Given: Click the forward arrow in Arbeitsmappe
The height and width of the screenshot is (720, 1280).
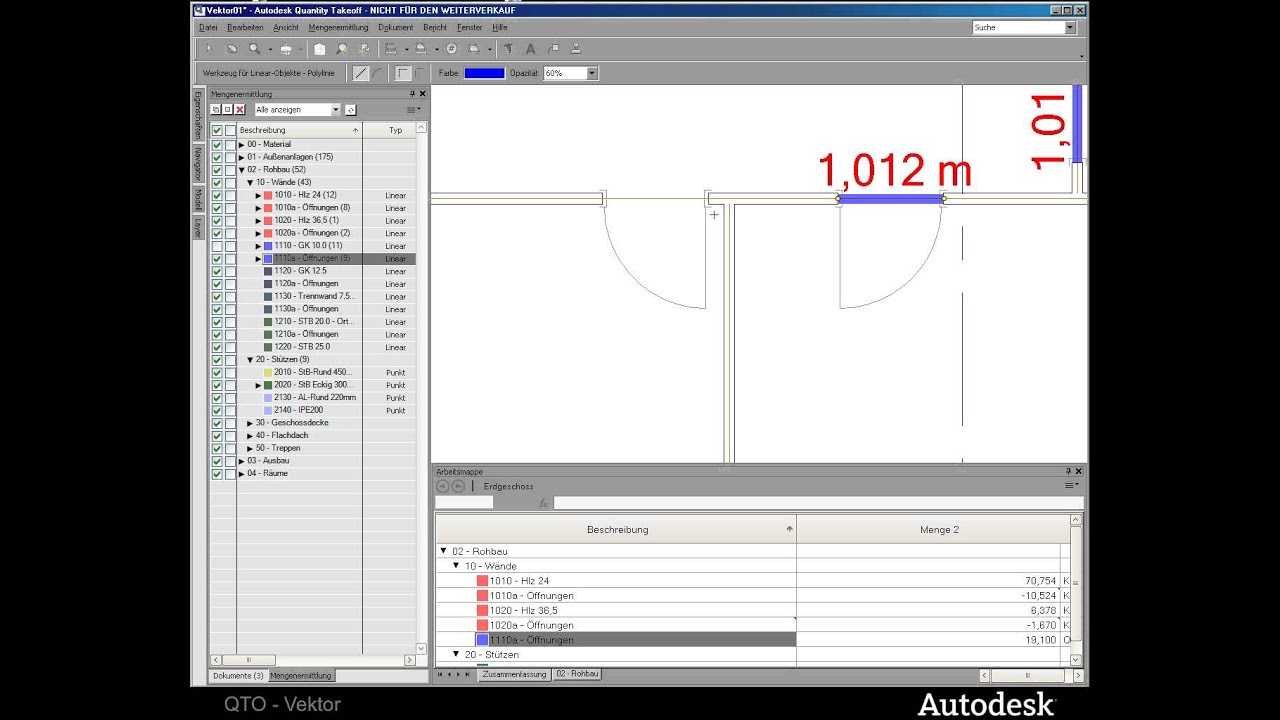Looking at the screenshot, I should (458, 486).
